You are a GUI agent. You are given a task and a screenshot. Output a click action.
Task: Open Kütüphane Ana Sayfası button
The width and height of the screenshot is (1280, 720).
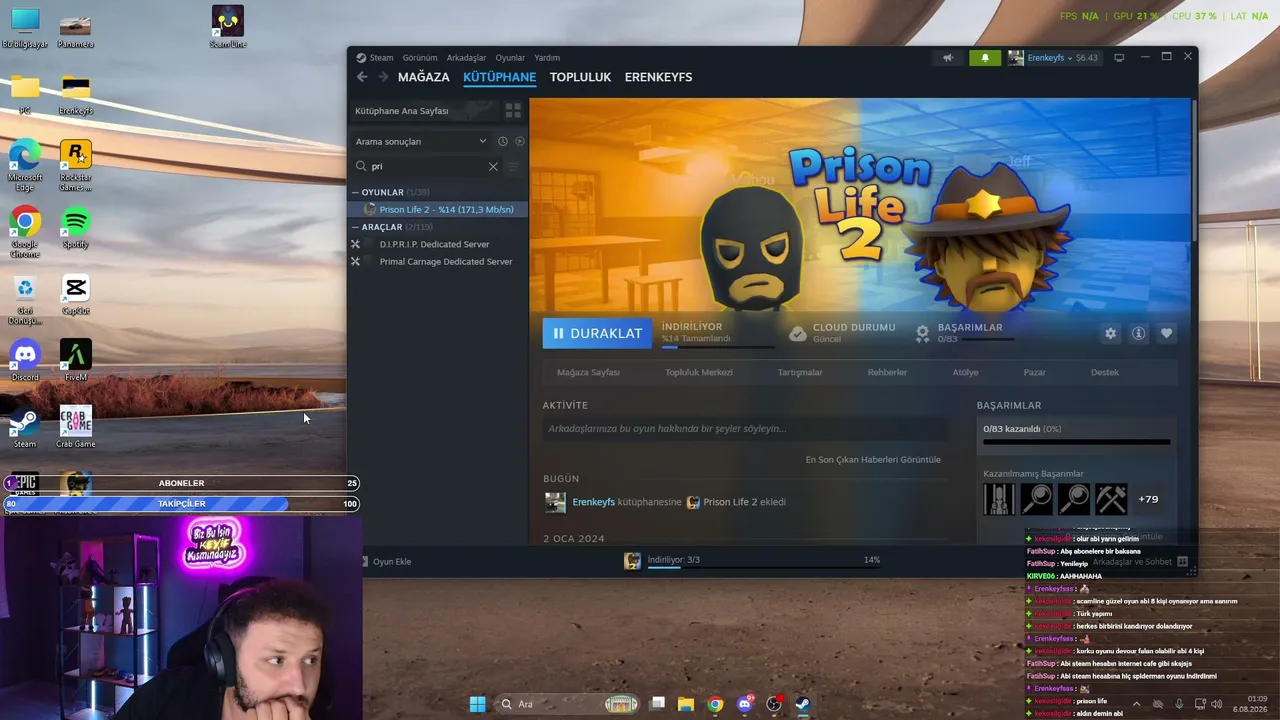point(424,111)
